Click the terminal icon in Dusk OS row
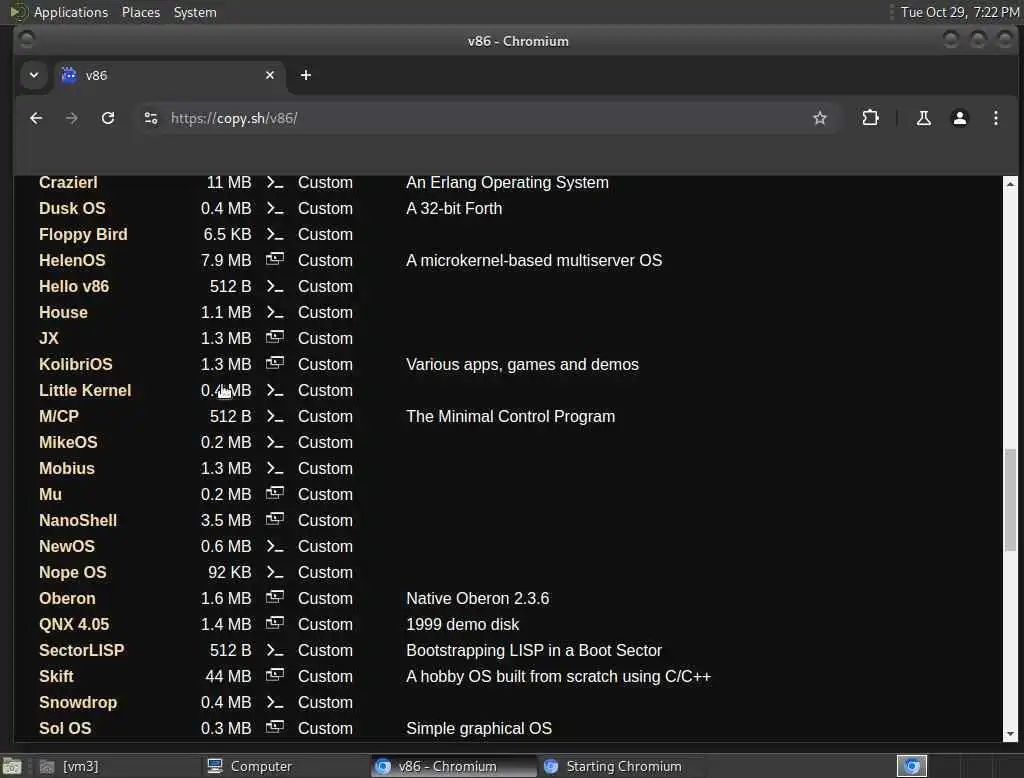This screenshot has height=778, width=1024. click(x=275, y=208)
